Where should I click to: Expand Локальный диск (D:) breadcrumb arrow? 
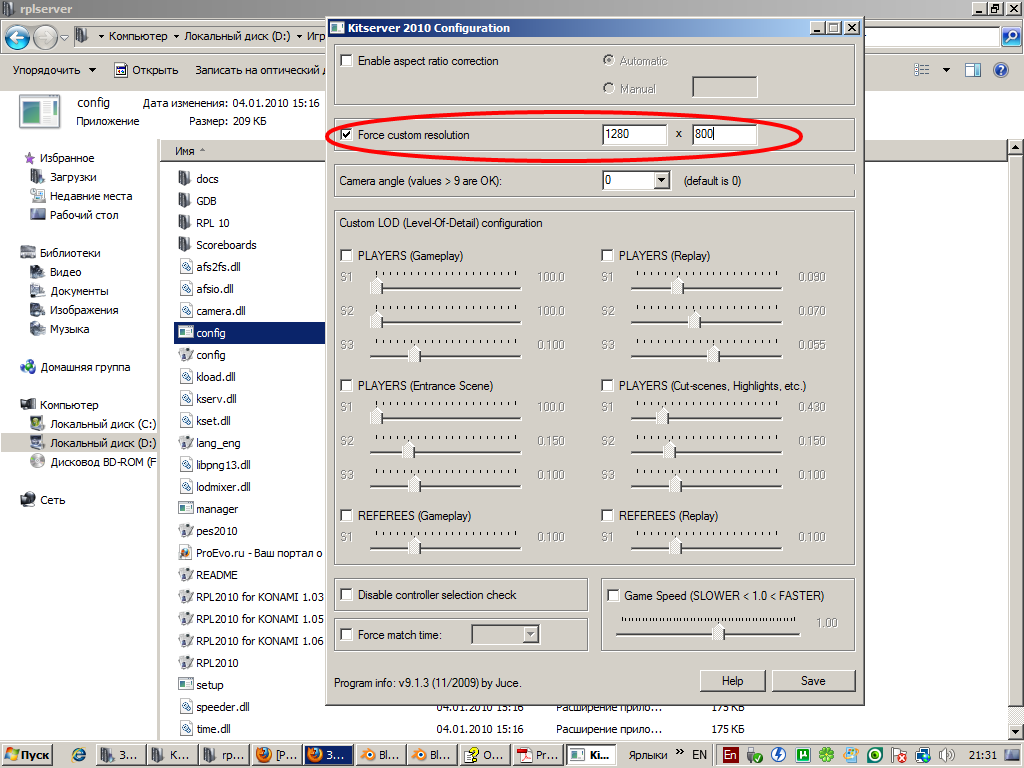pos(299,37)
